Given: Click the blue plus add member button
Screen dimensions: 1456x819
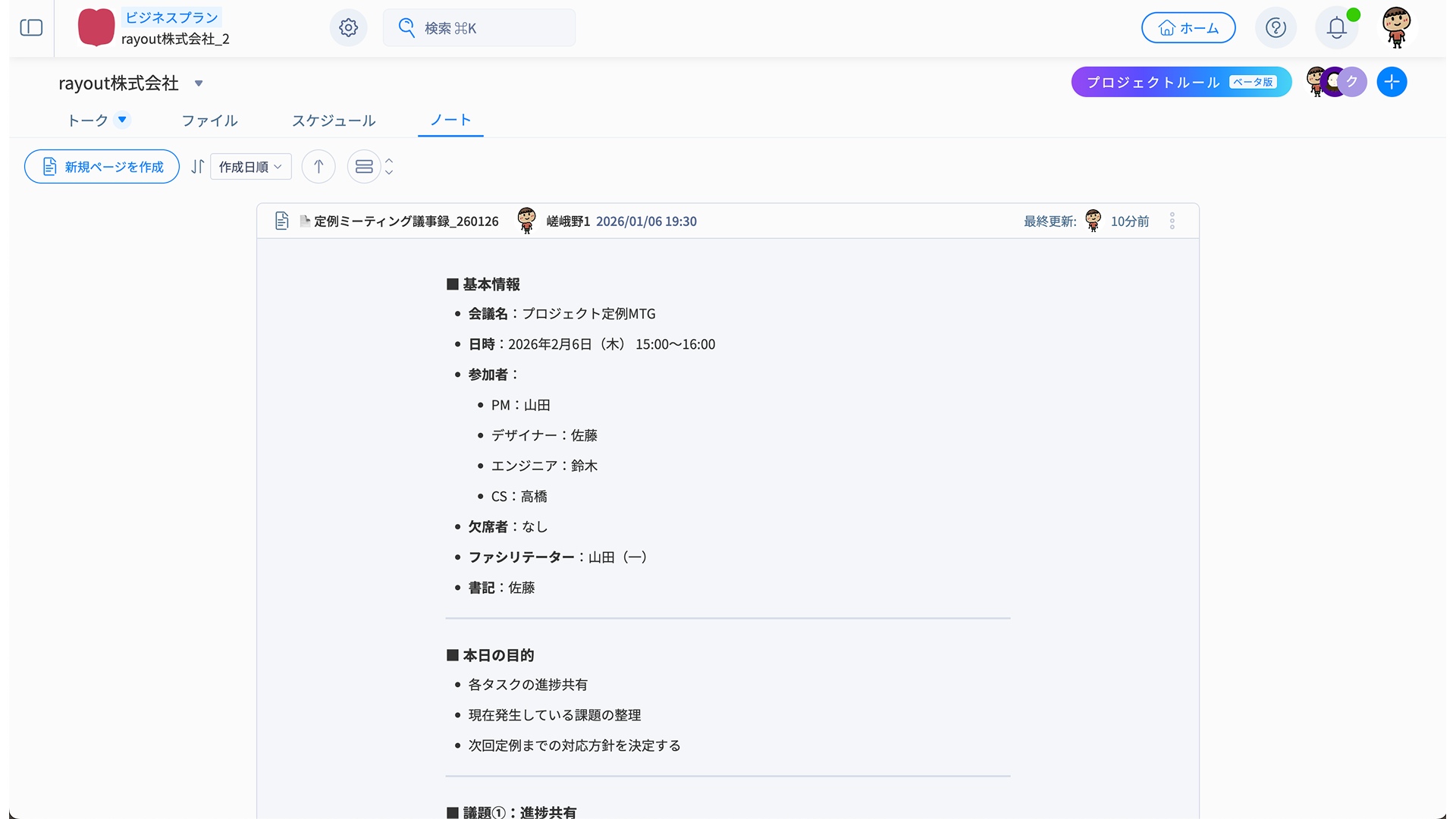Looking at the screenshot, I should point(1392,82).
